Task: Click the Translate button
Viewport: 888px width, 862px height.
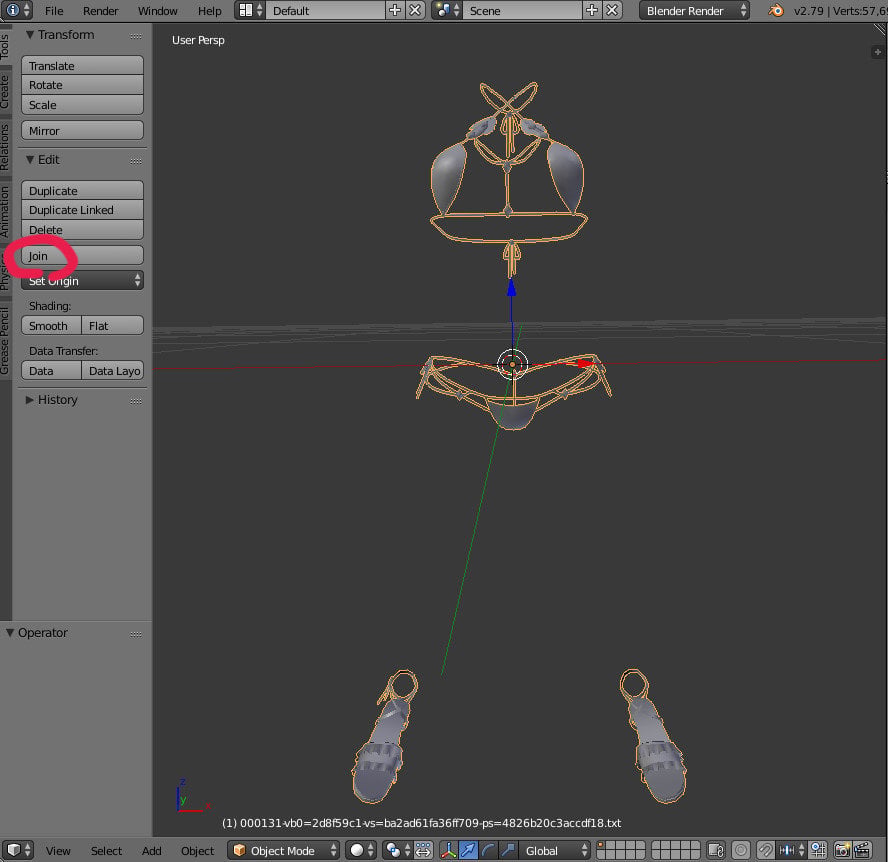Action: coord(82,66)
